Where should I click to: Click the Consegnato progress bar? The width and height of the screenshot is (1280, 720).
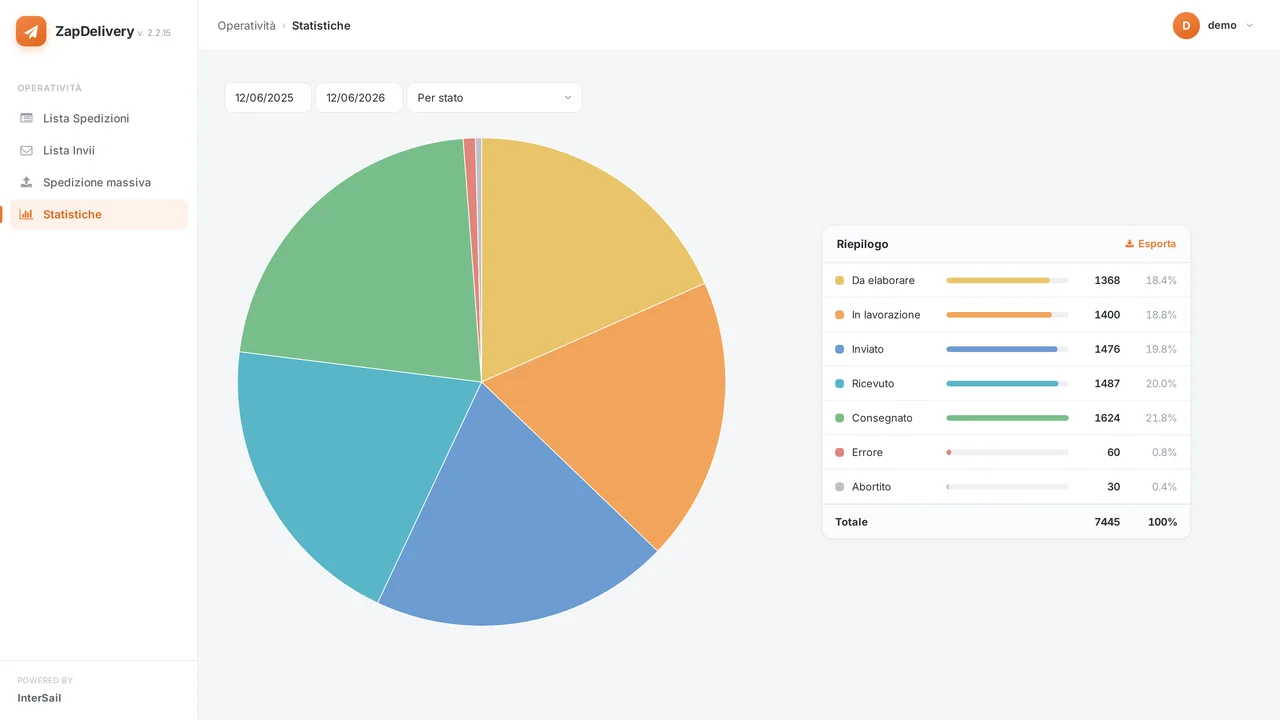pos(1007,418)
